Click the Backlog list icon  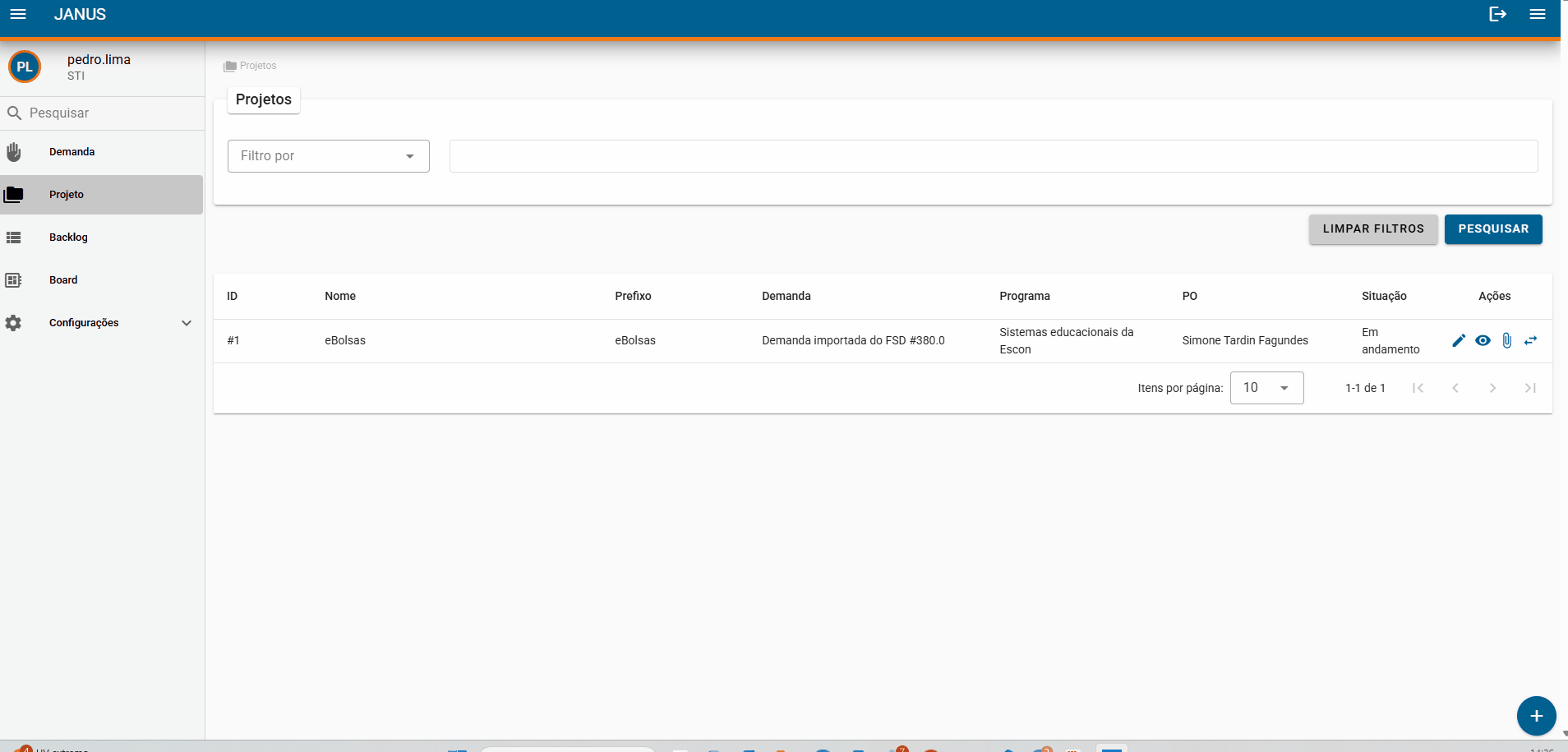(14, 238)
